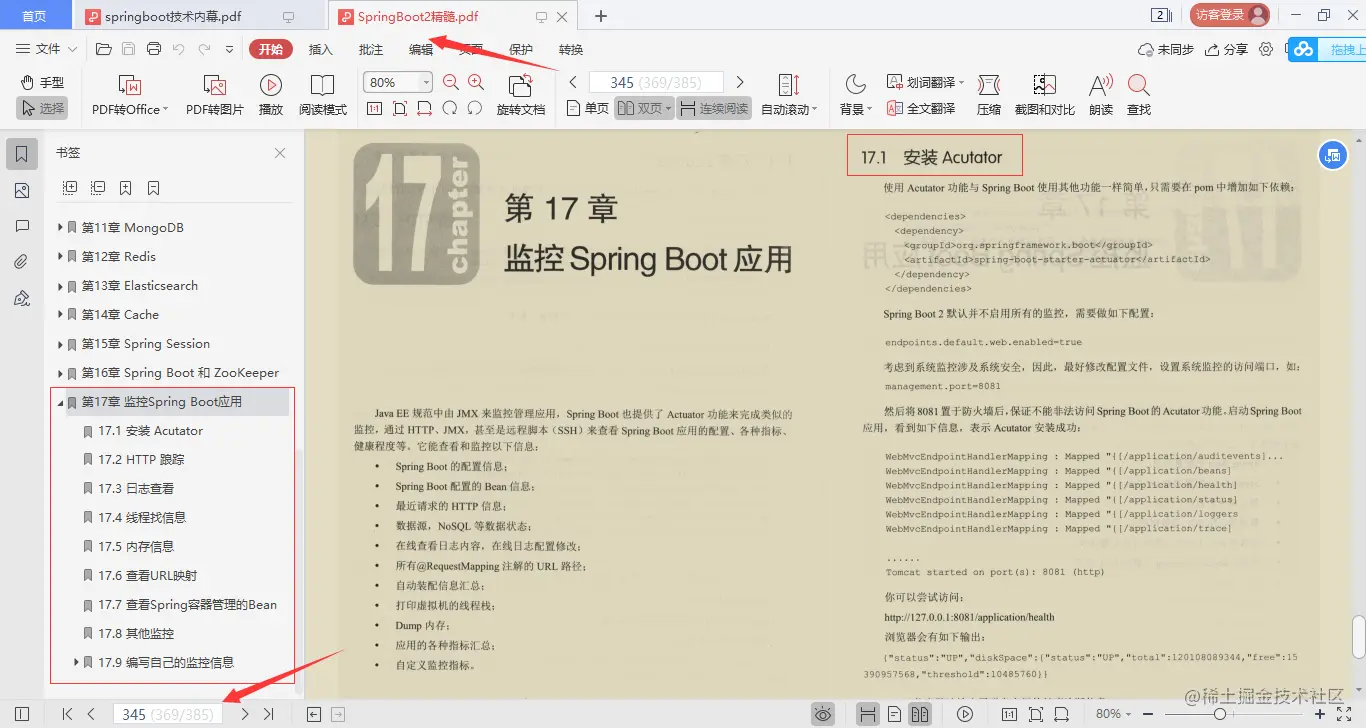This screenshot has width=1366, height=728.
Task: Open the 背景 background dropdown
Action: (856, 96)
